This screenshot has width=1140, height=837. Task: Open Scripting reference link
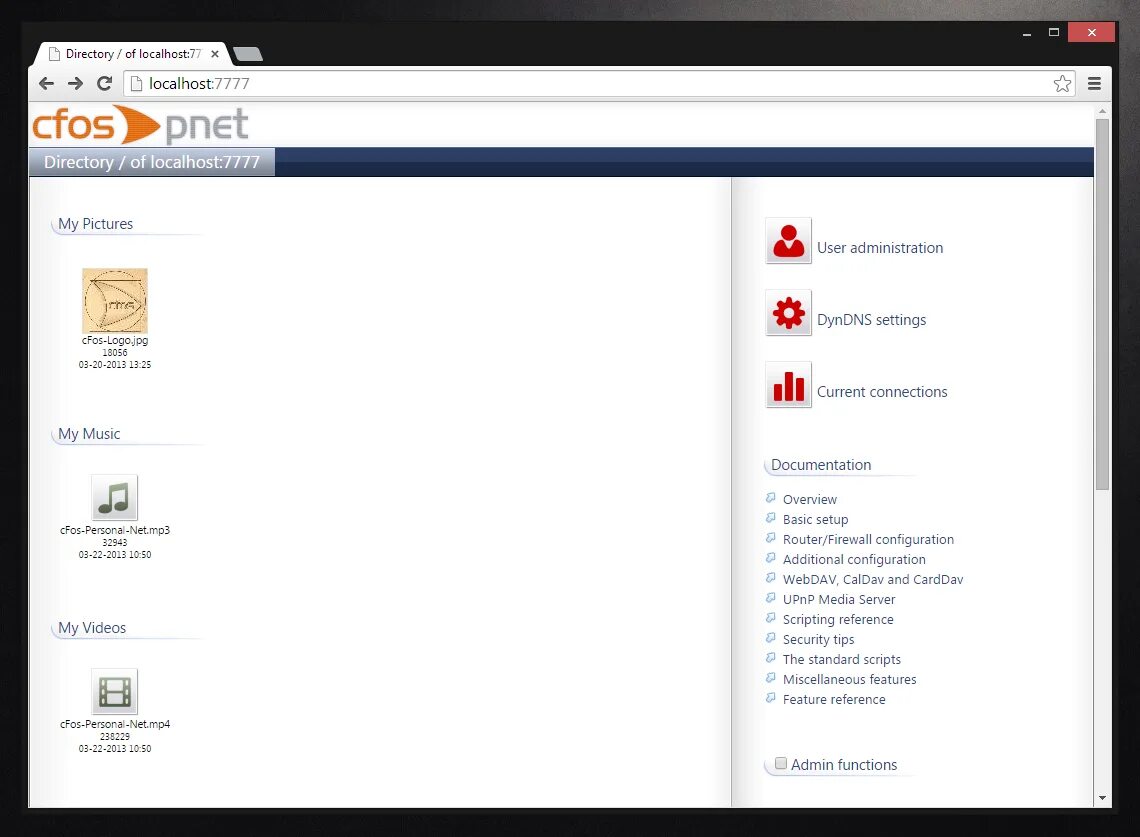(x=838, y=620)
